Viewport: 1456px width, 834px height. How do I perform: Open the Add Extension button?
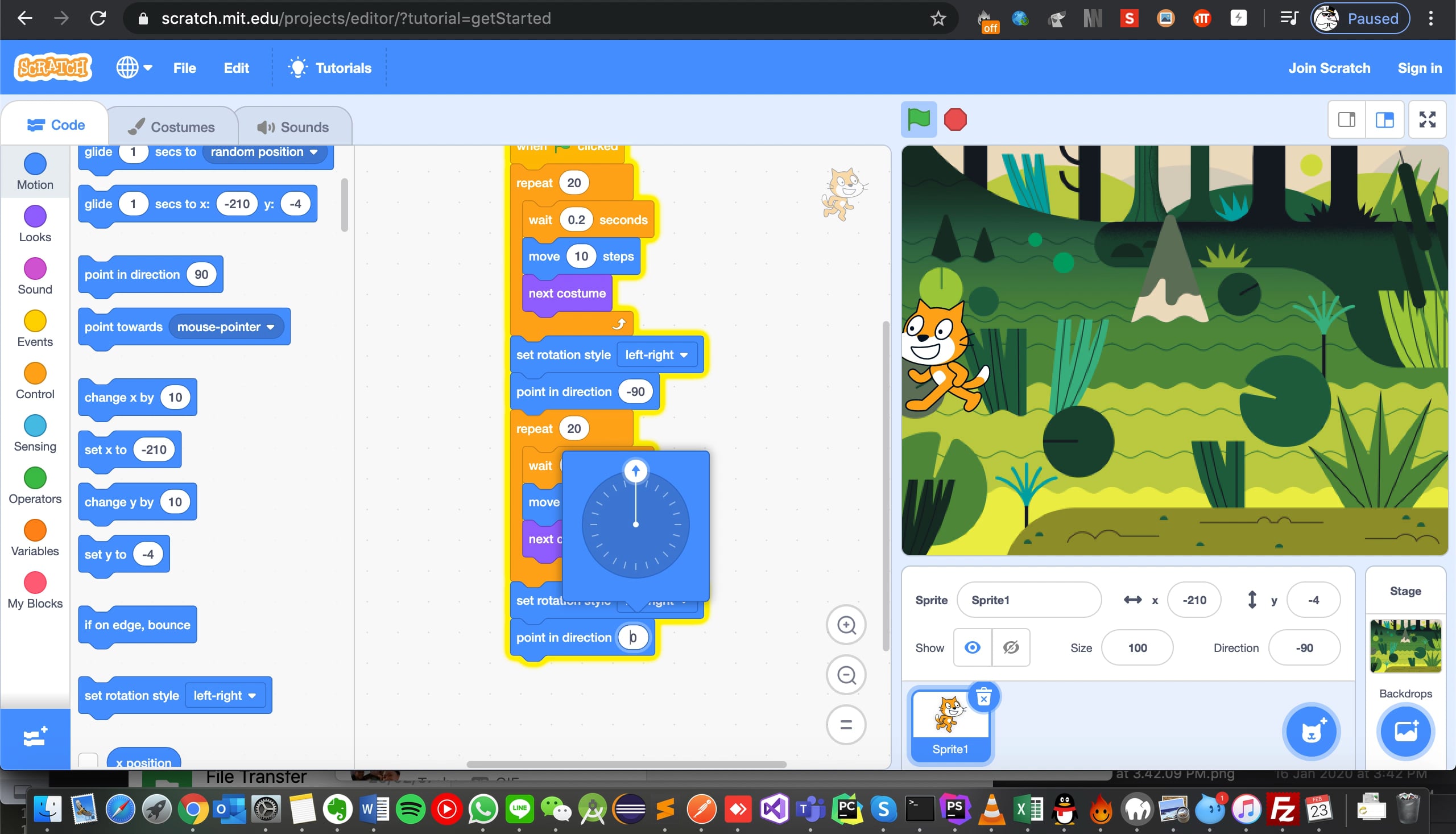(35, 738)
